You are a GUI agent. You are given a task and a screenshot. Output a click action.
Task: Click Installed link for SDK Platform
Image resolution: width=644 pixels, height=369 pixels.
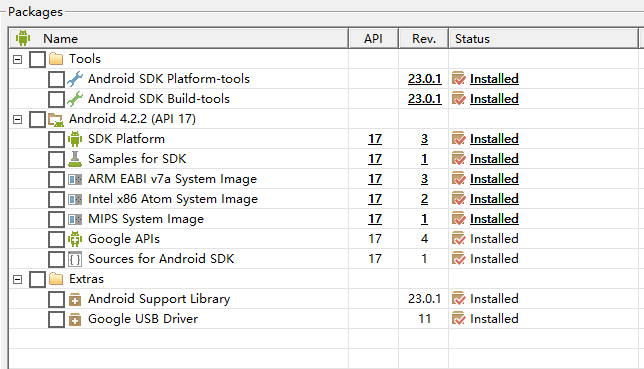494,138
